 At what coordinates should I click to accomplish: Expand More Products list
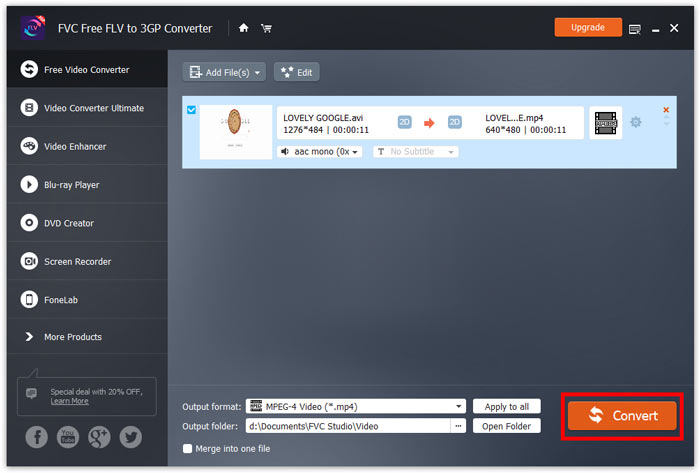pyautogui.click(x=88, y=336)
